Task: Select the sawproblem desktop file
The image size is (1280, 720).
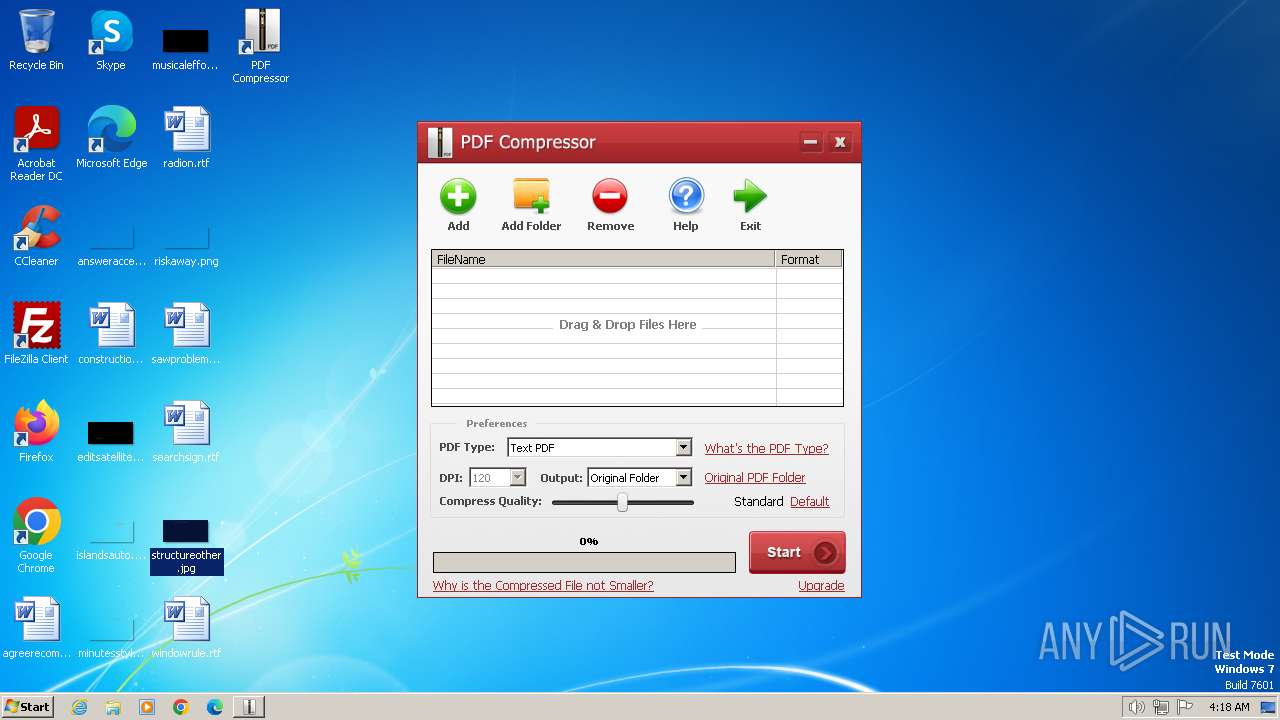Action: pyautogui.click(x=186, y=334)
